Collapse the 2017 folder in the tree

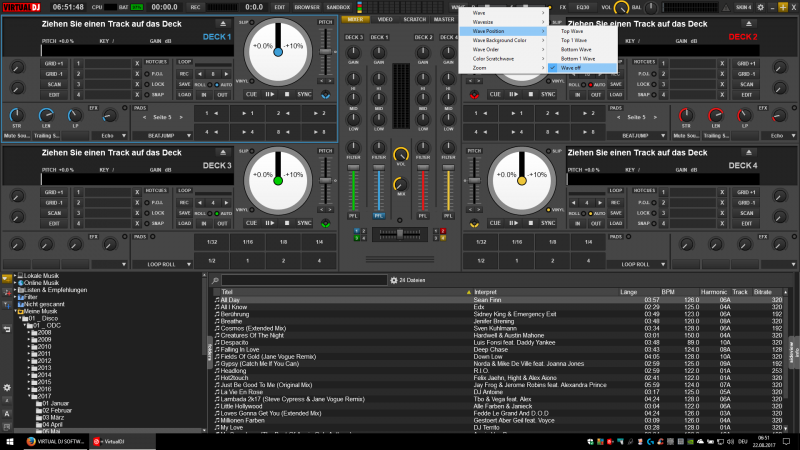[x=29, y=396]
